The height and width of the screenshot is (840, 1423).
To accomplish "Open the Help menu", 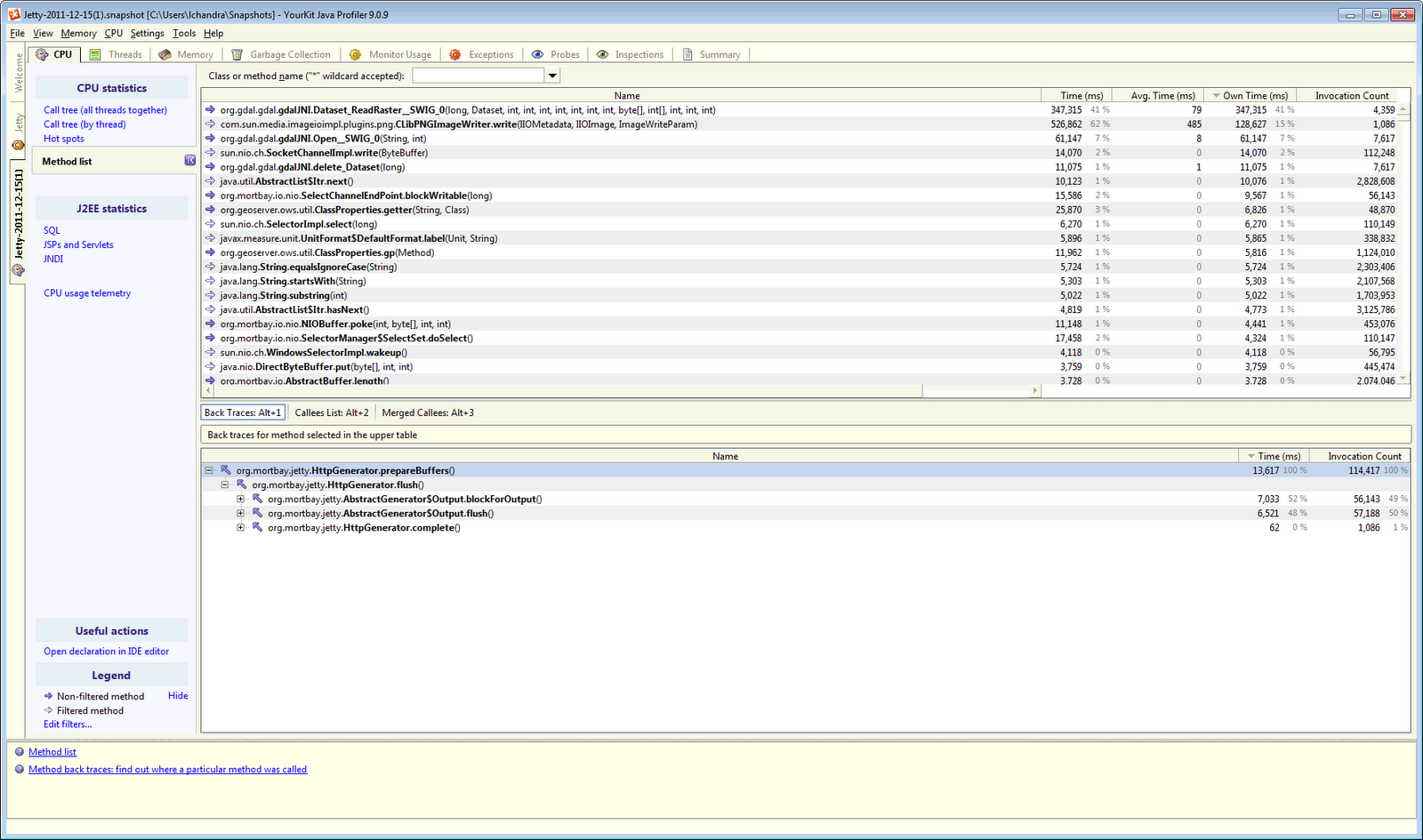I will coord(213,33).
